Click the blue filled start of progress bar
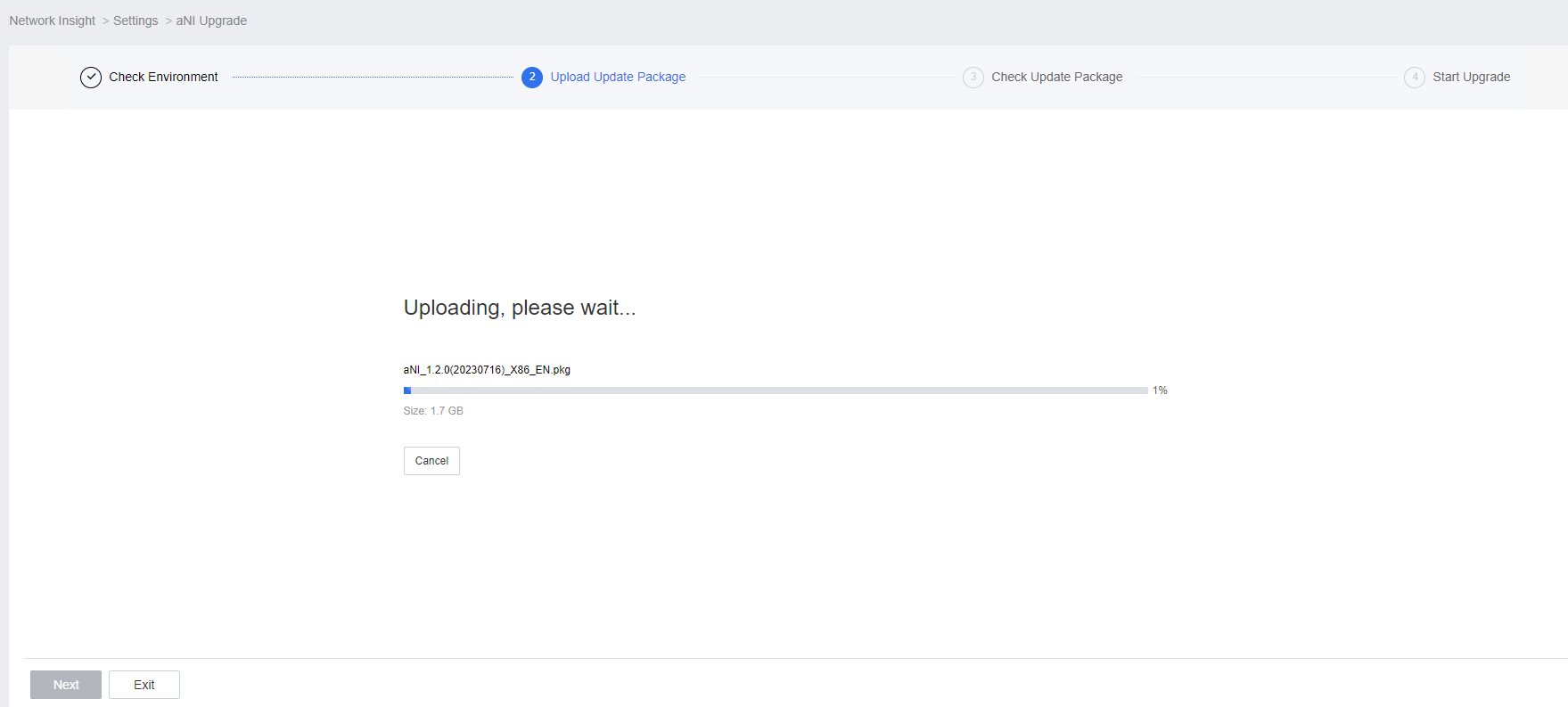The height and width of the screenshot is (707, 1568). click(x=407, y=390)
